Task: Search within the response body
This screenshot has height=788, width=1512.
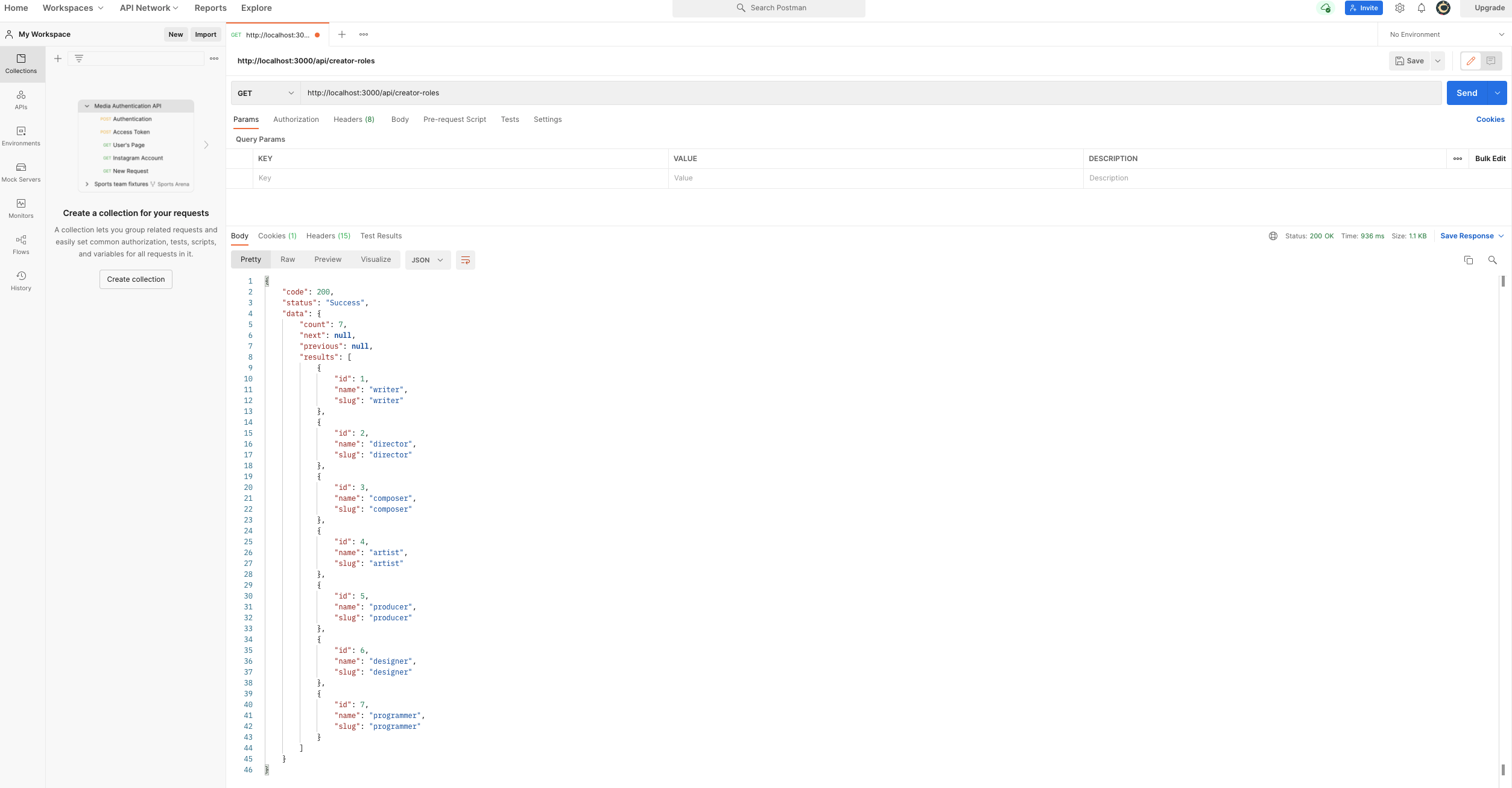Action: [x=1493, y=260]
